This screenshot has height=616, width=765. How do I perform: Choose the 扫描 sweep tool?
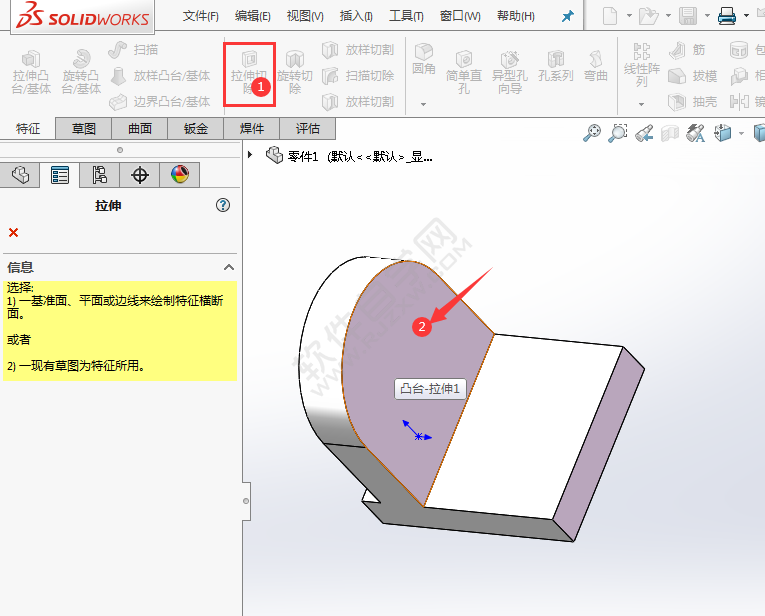[x=133, y=50]
